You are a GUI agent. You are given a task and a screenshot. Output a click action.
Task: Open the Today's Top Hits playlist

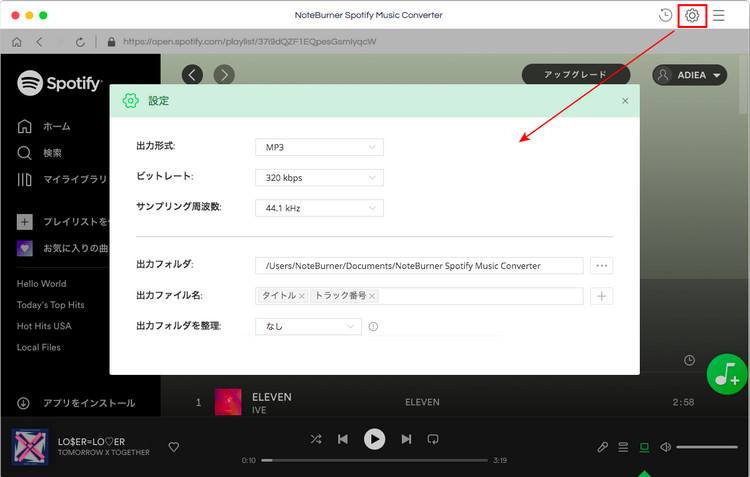point(50,305)
